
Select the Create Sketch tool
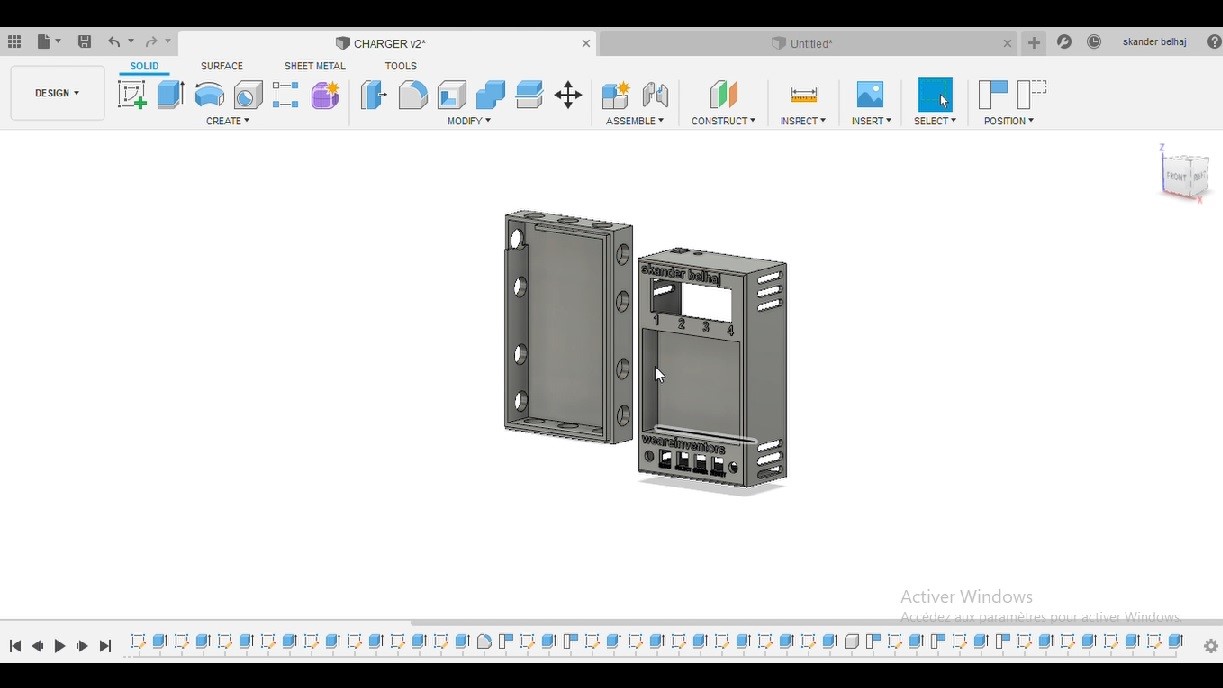click(132, 95)
